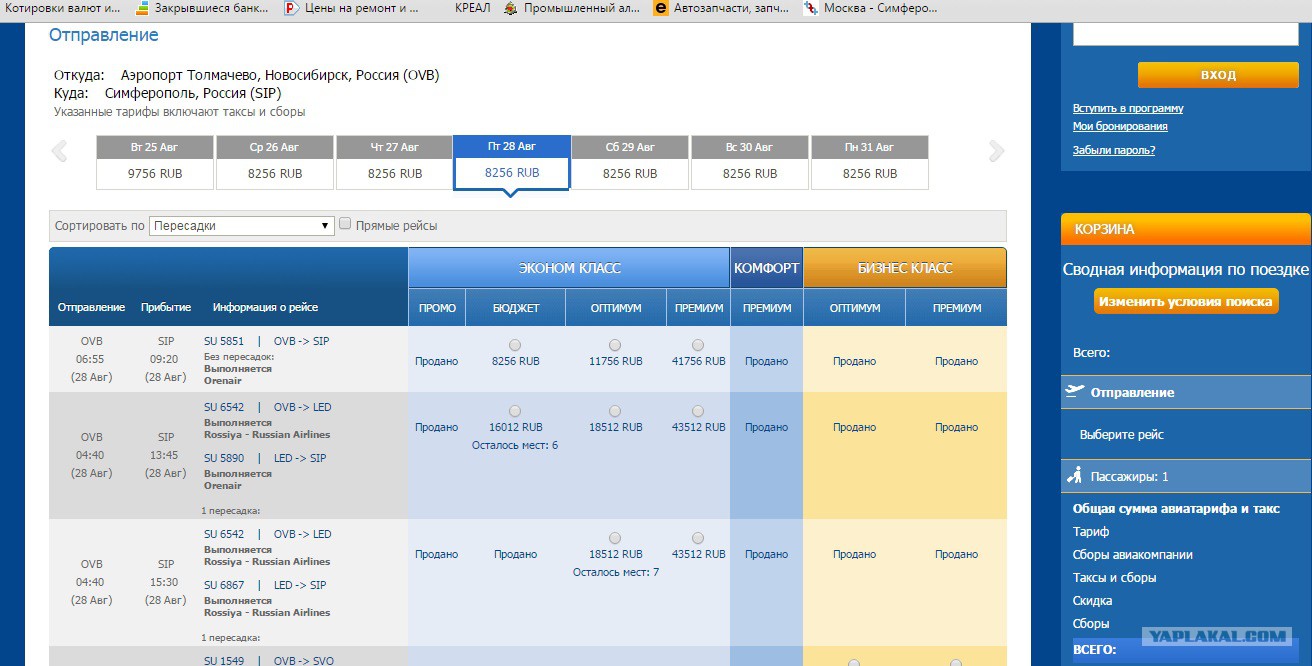Open the Забыли пароль? link
1312x666 pixels.
point(1113,150)
